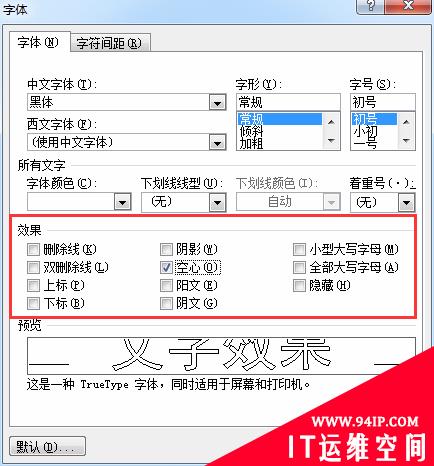
Task: Check the 上标 superscript option
Action: (33, 285)
